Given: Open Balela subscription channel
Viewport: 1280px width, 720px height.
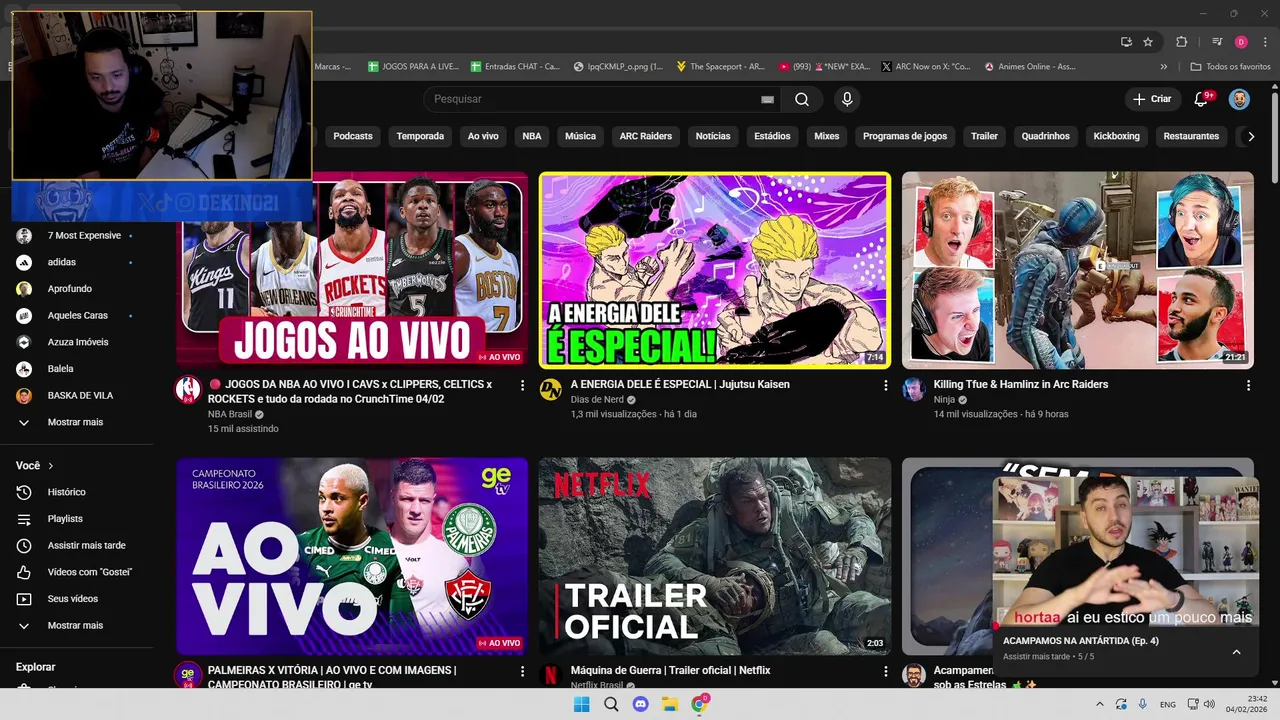Looking at the screenshot, I should [76, 369].
